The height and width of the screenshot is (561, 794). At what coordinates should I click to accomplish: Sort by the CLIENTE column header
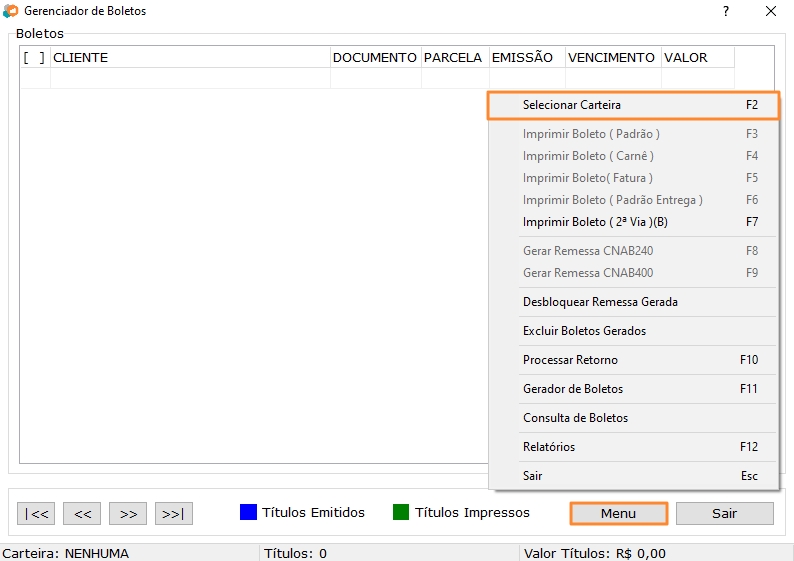click(x=190, y=58)
